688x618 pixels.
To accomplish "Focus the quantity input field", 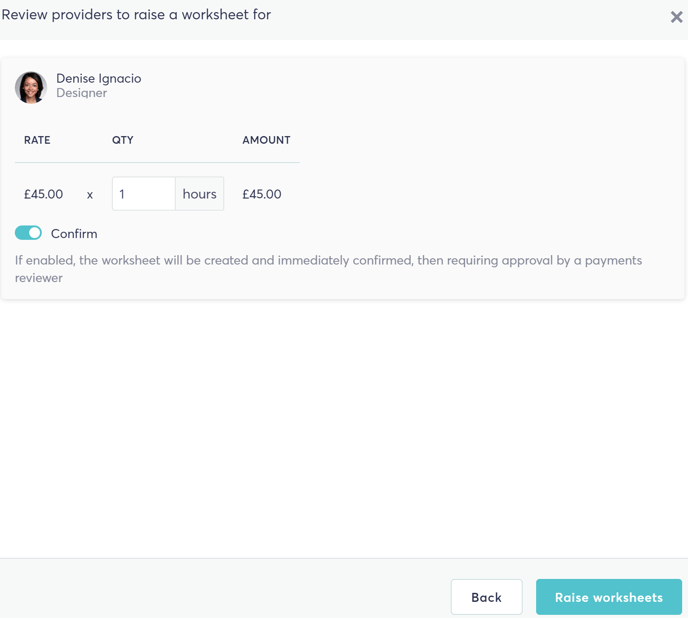I will (x=143, y=194).
